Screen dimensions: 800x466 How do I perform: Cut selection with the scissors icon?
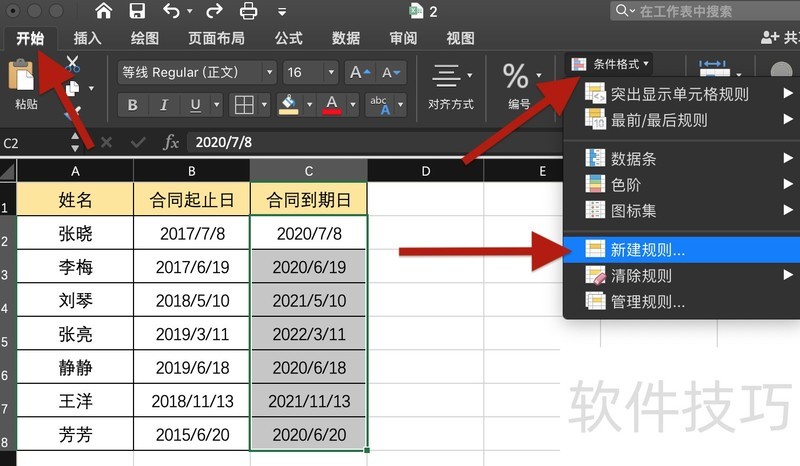(x=72, y=64)
